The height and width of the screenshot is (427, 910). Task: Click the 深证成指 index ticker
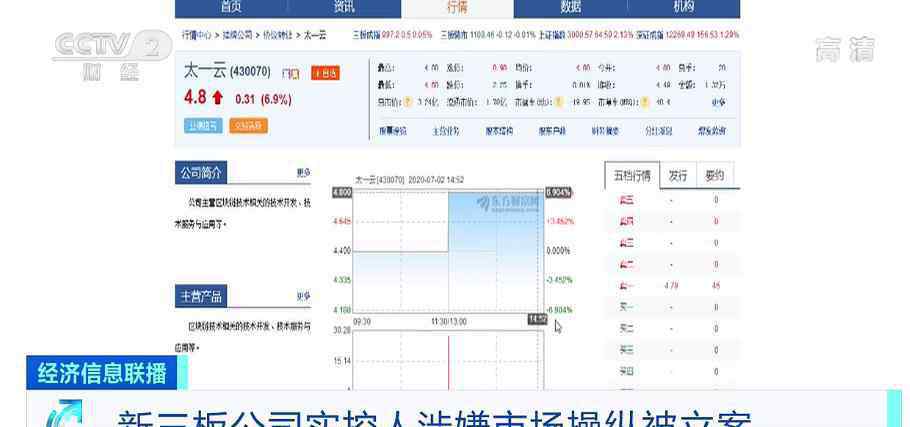coord(689,35)
